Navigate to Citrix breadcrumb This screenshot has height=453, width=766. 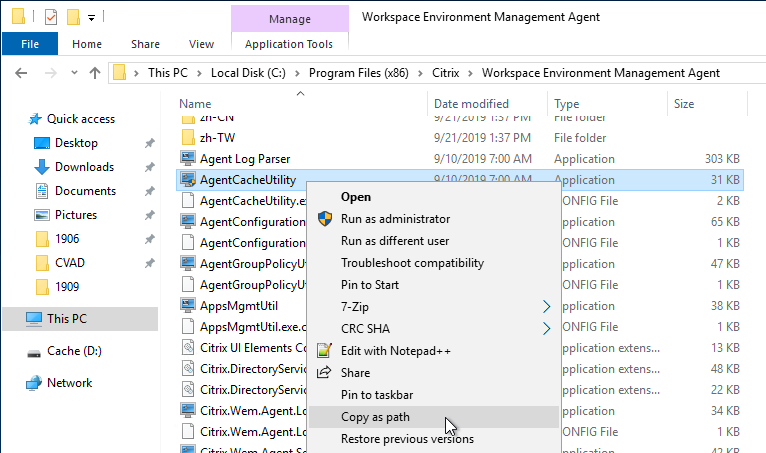coord(446,73)
